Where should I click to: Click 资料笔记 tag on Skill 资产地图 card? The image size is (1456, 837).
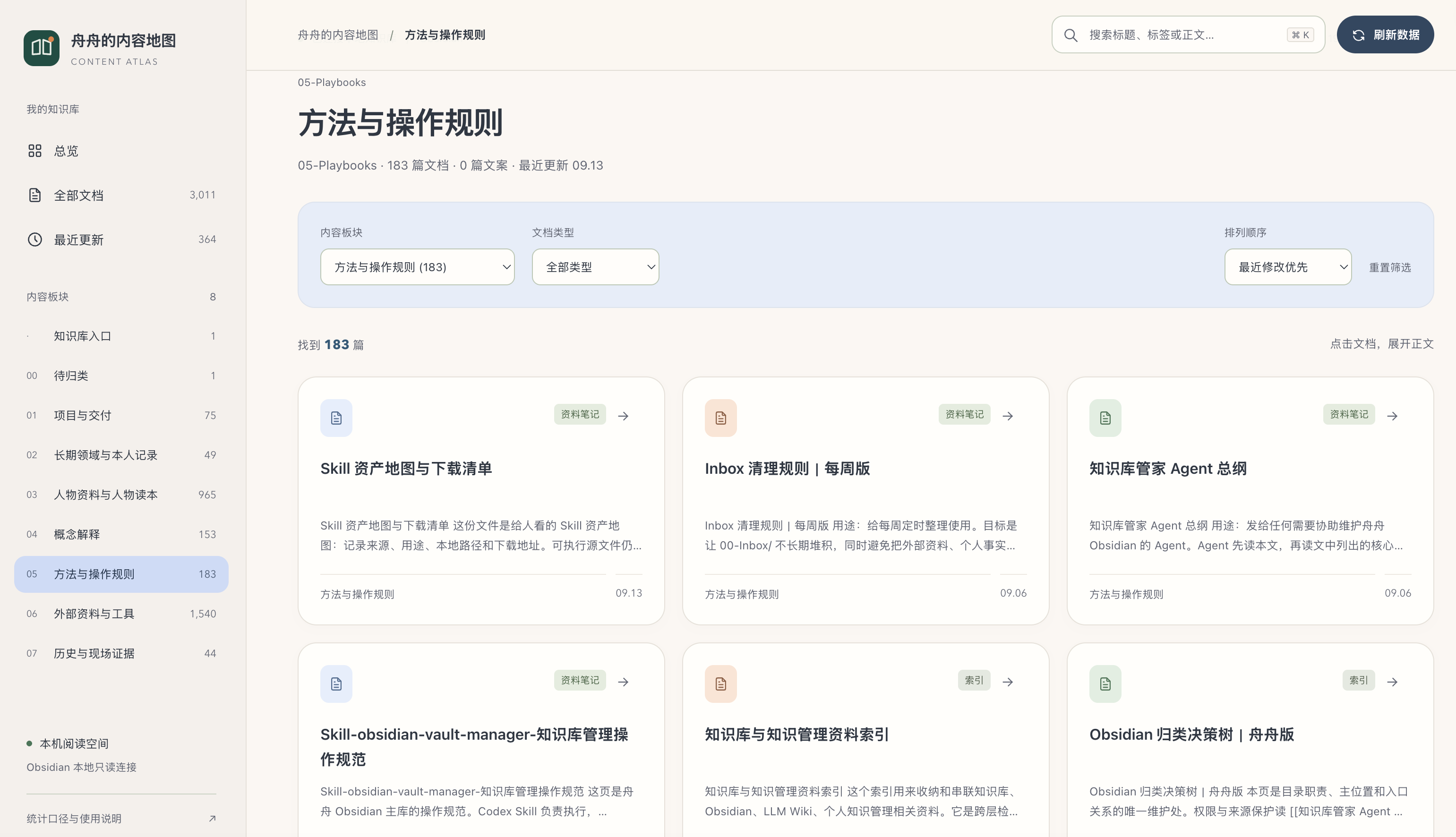point(580,414)
